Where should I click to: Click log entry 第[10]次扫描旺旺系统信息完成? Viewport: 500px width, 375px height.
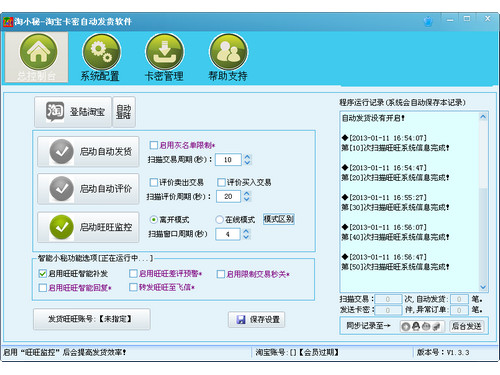(x=395, y=148)
